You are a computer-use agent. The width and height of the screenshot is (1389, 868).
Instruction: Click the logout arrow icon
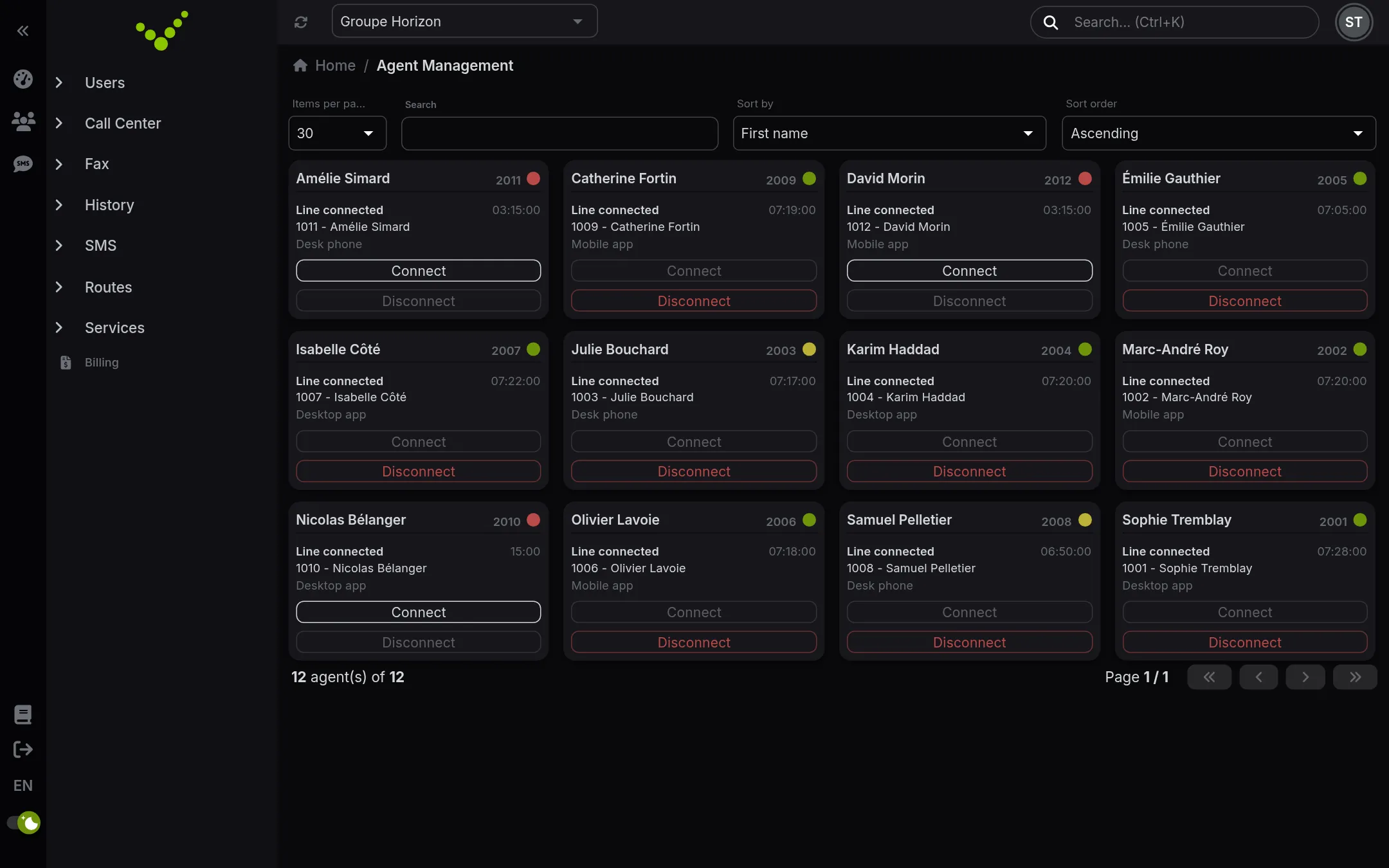[23, 749]
